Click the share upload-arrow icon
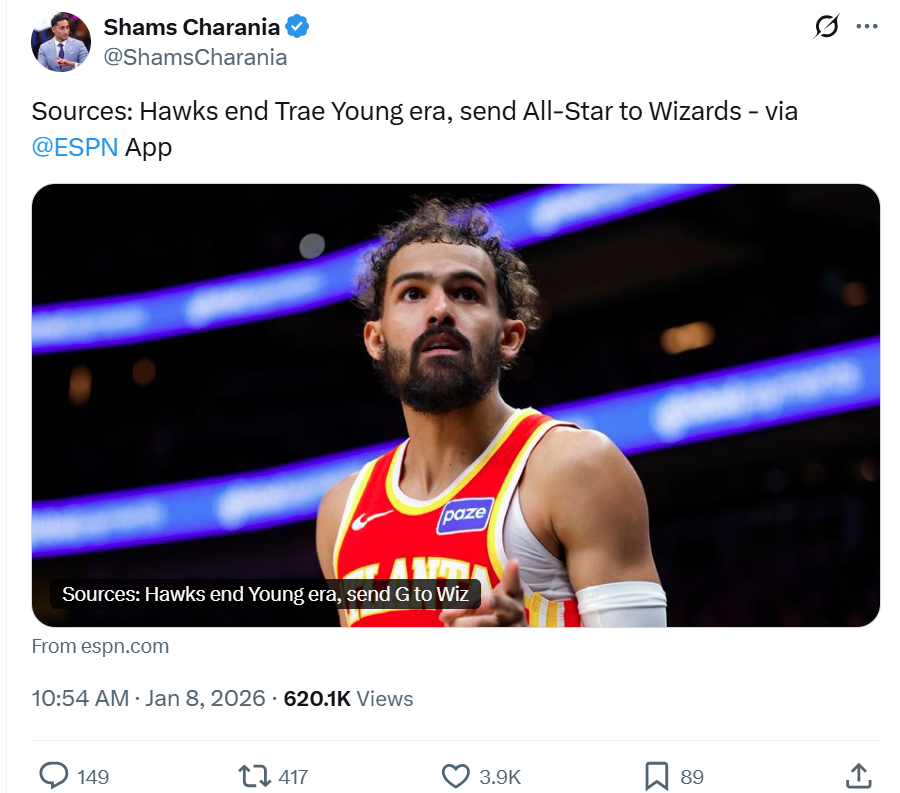 click(858, 776)
